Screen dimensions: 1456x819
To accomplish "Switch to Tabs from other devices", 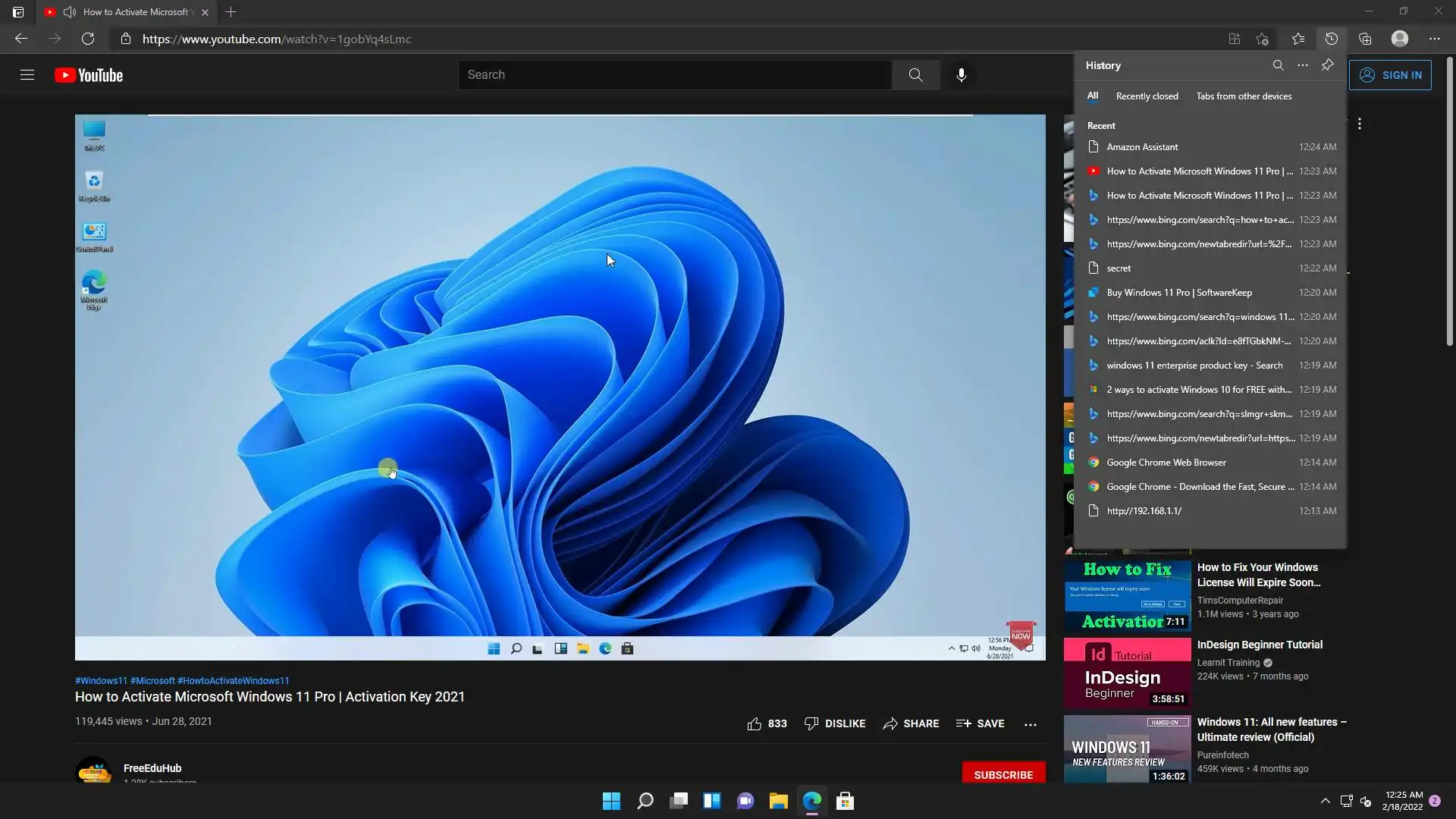I will click(x=1244, y=96).
